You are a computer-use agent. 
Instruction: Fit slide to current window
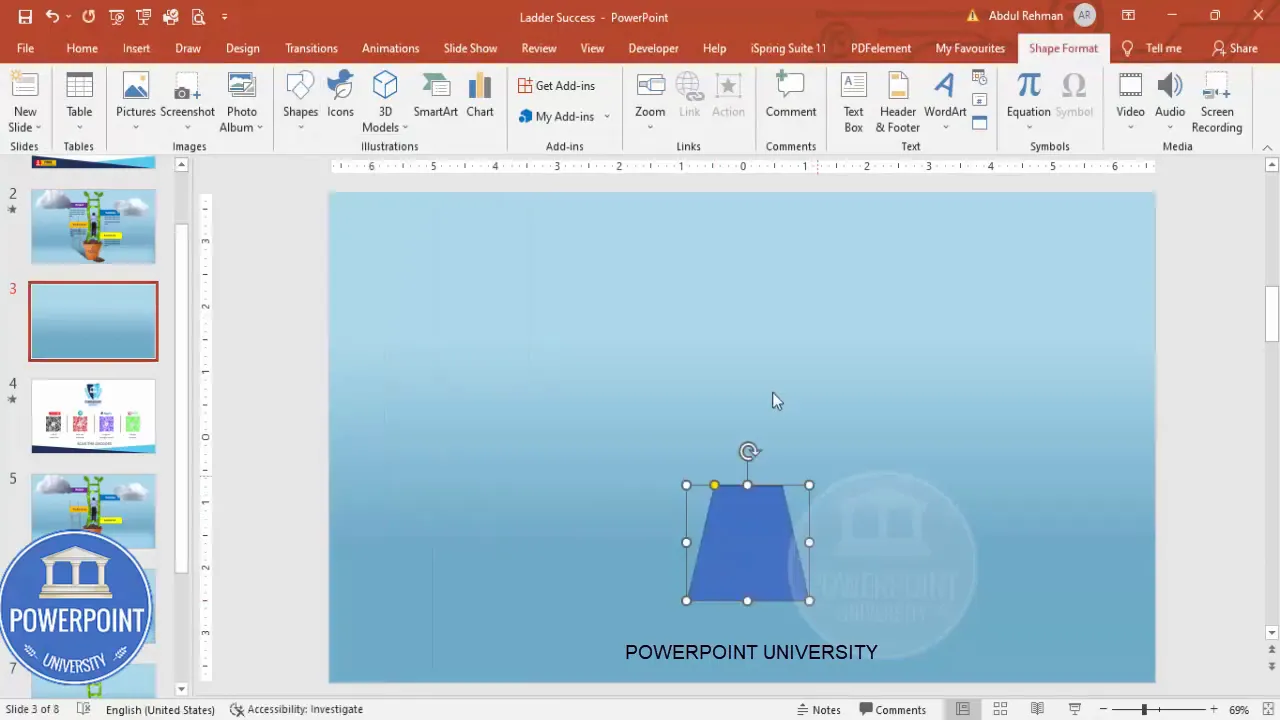click(1267, 709)
